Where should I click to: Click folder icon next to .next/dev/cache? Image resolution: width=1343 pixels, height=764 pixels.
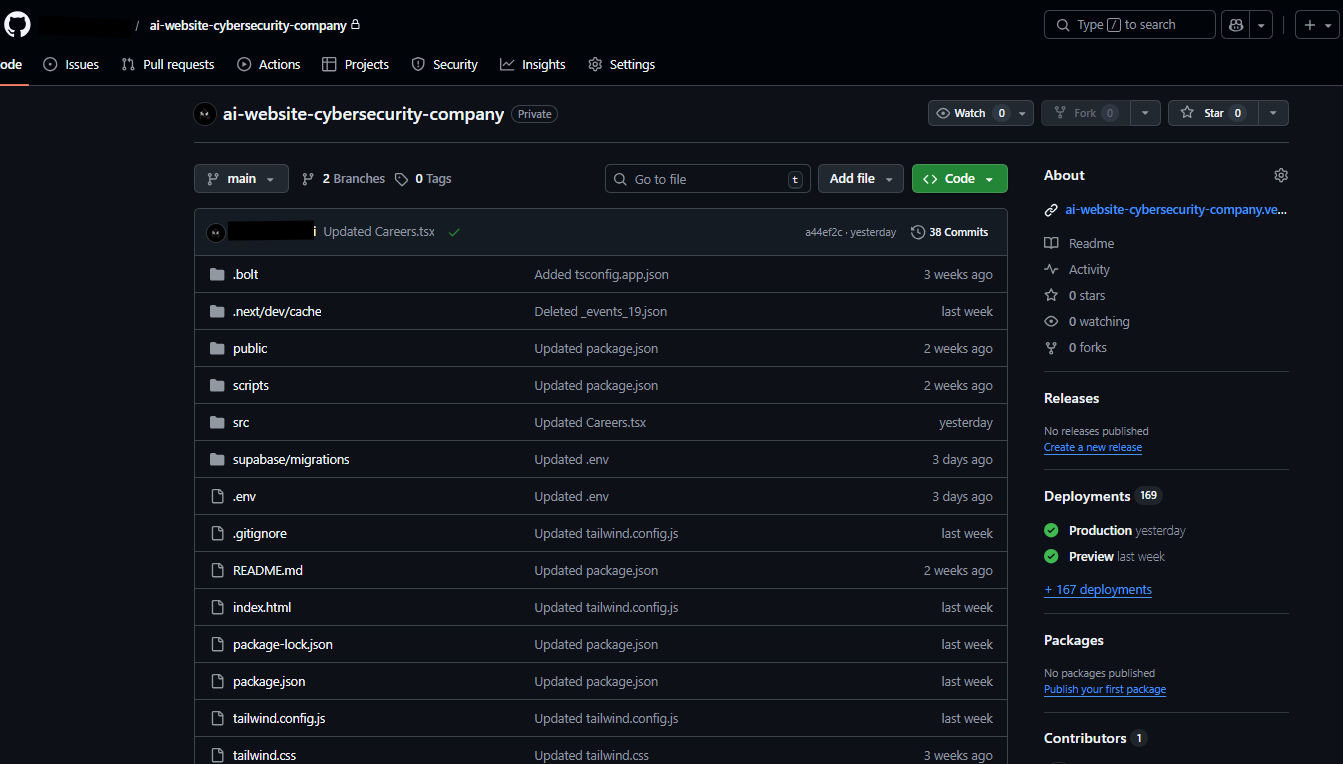tap(217, 311)
